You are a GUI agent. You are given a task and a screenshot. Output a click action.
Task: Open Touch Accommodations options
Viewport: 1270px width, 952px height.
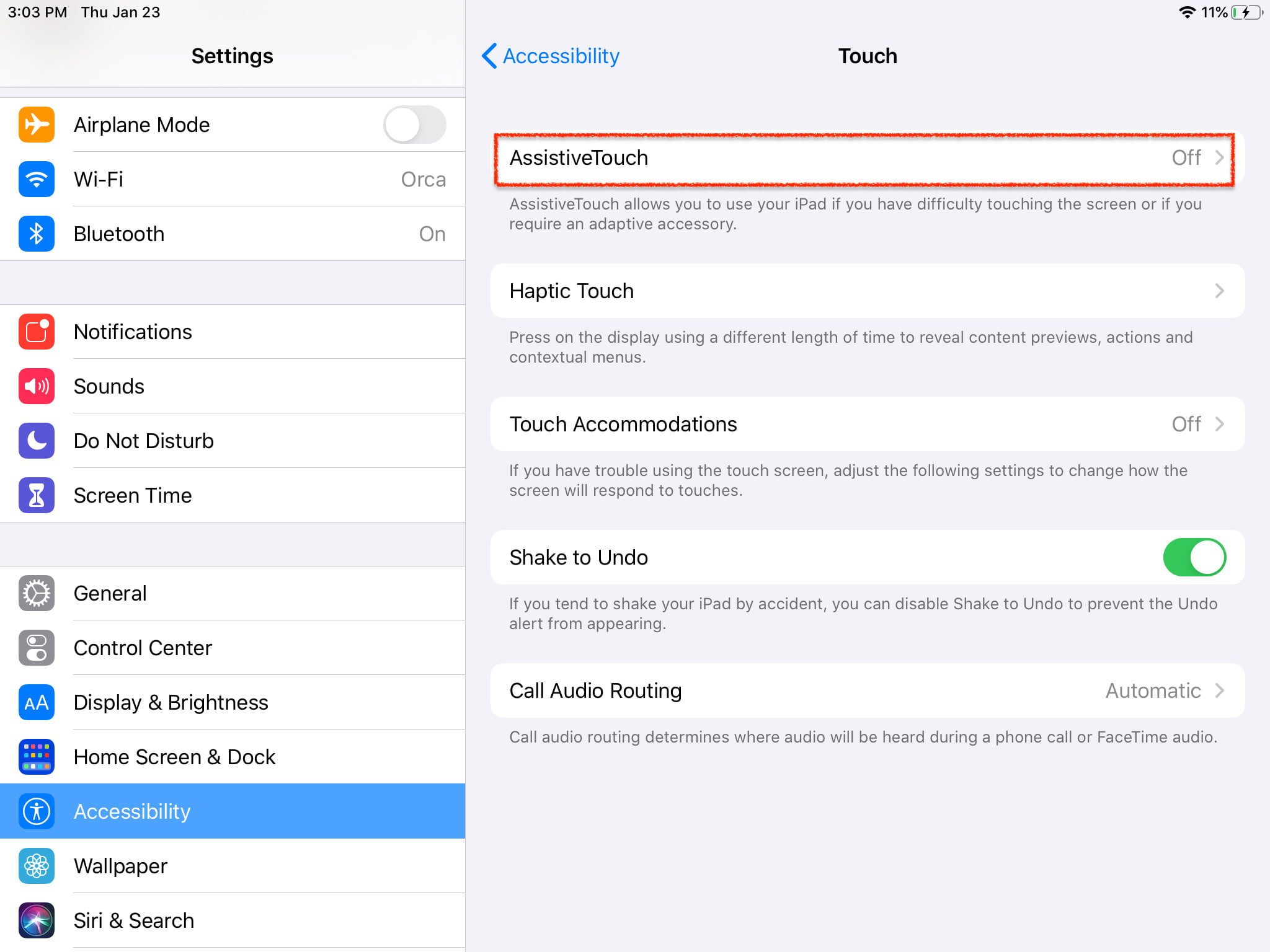[868, 425]
